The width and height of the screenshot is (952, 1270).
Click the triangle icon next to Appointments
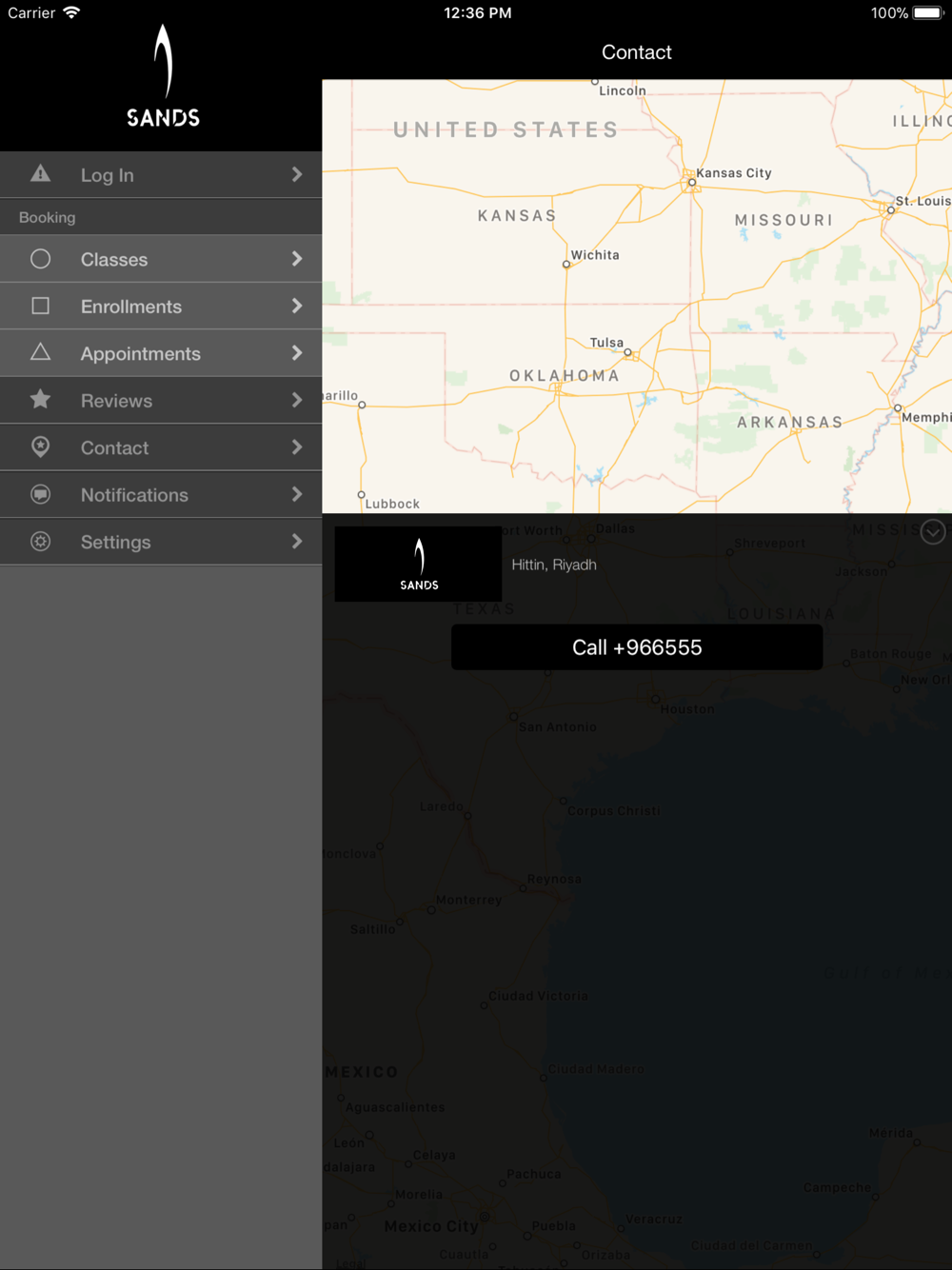[x=40, y=352]
